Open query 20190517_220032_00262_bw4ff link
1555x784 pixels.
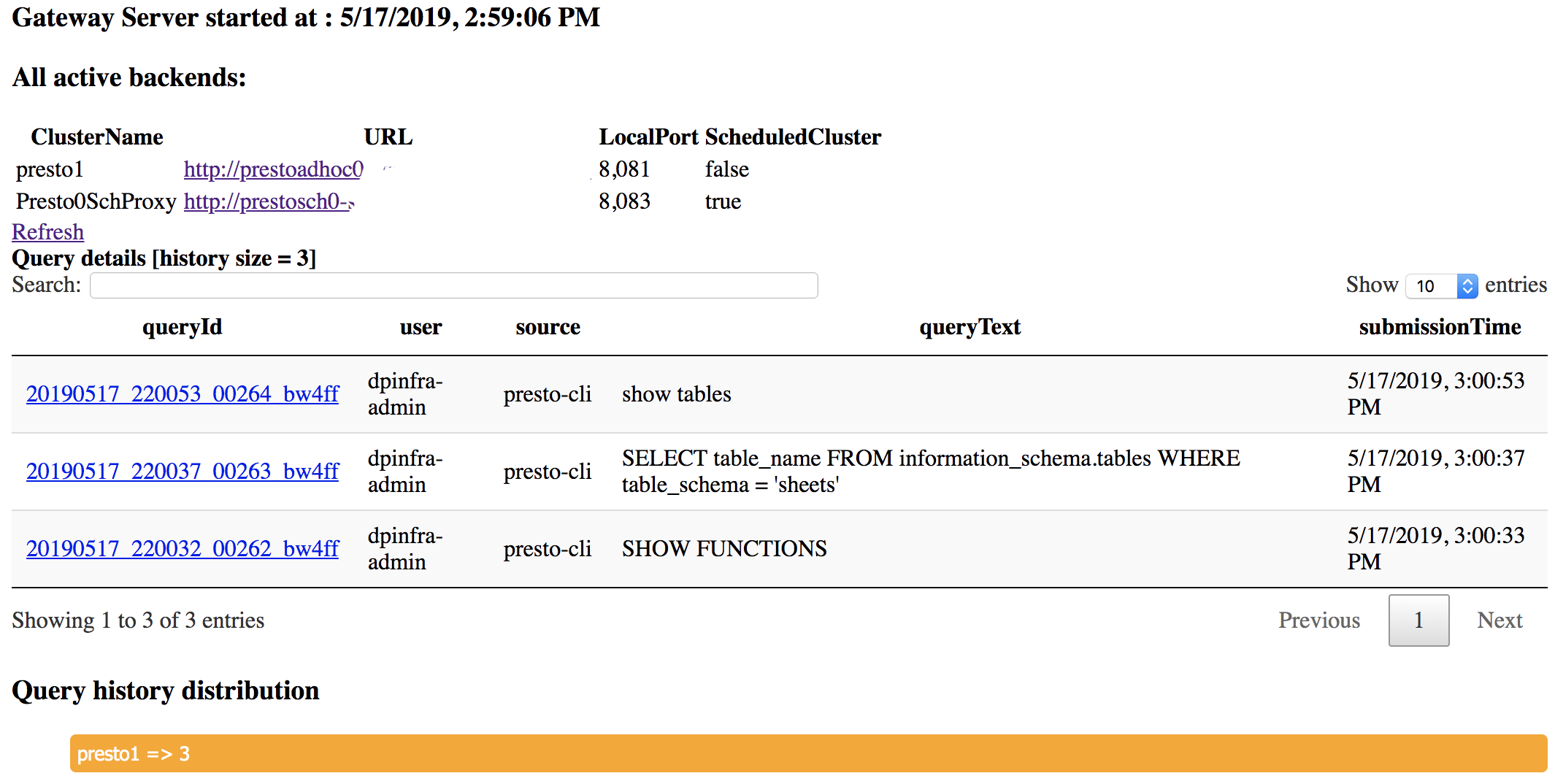pyautogui.click(x=183, y=549)
